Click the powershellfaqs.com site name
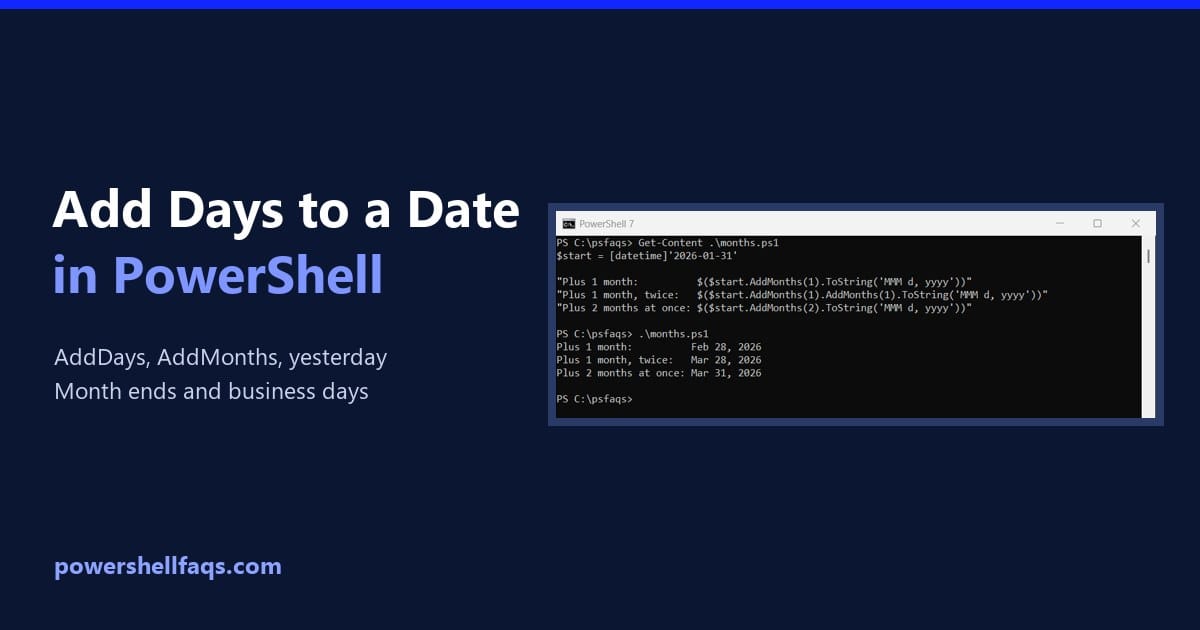This screenshot has width=1200, height=630. (x=168, y=567)
